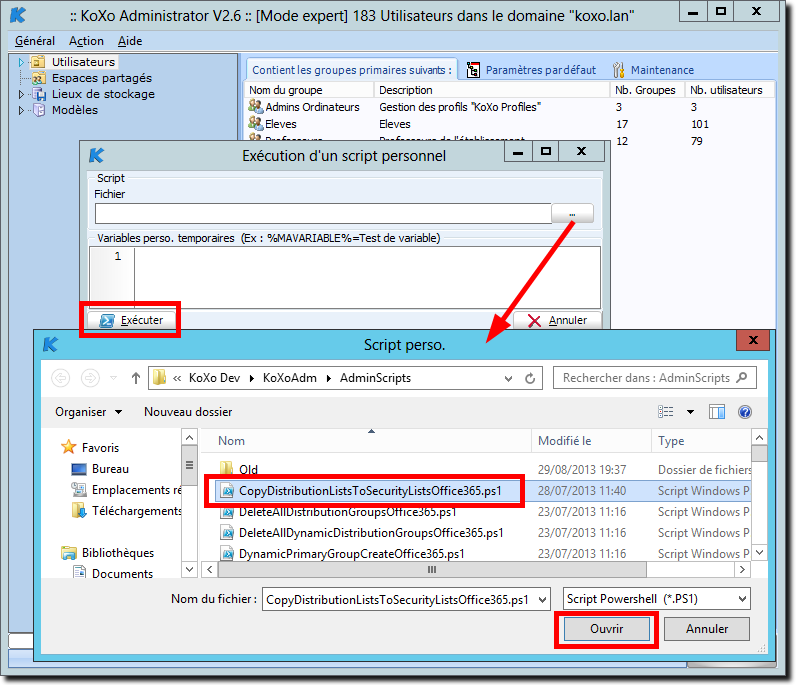Screen dimensions: 796x685
Task: Open the view options dropdown arrow
Action: click(x=690, y=412)
